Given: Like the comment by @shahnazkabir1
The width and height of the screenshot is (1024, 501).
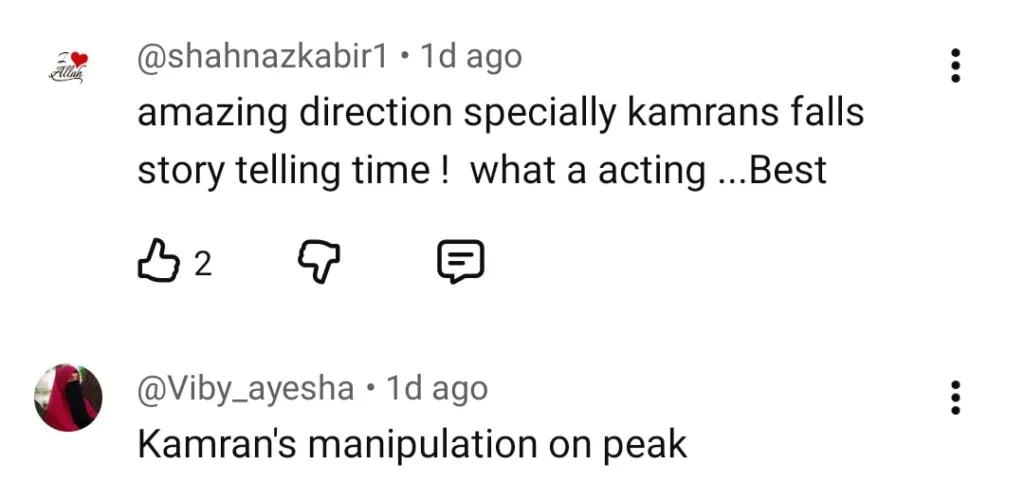Looking at the screenshot, I should tap(156, 263).
